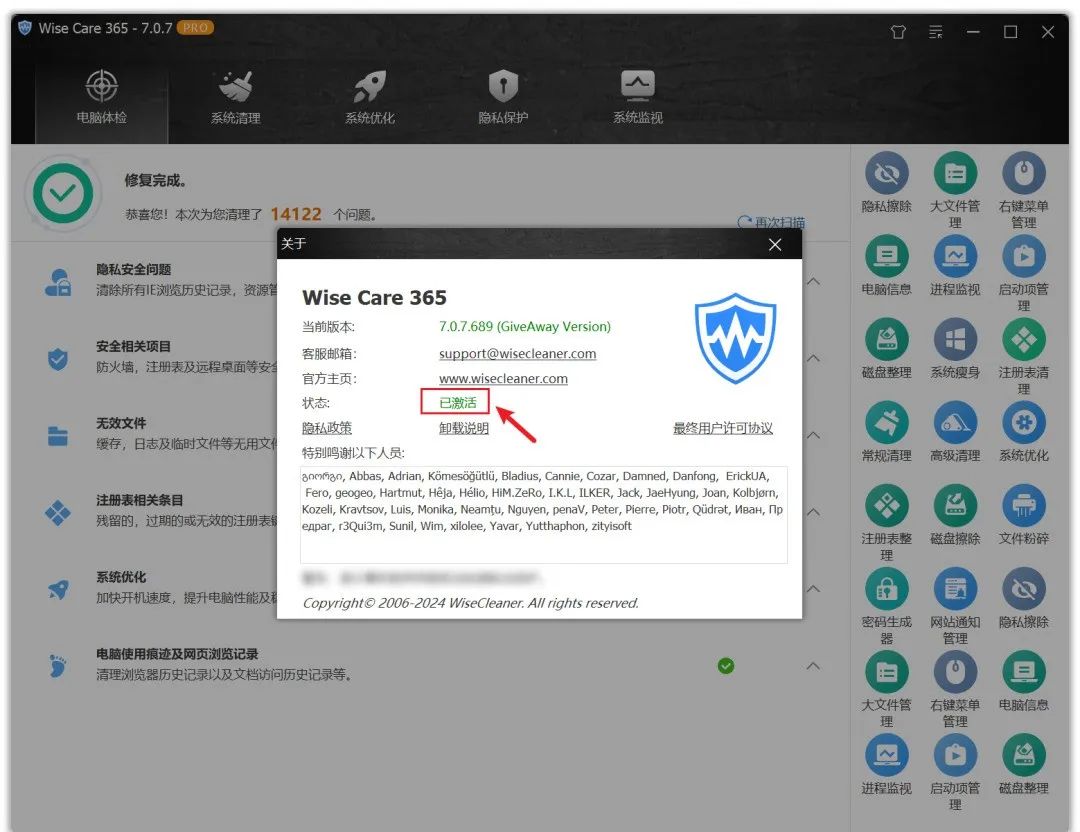Switch to 系统清理 tab

point(236,97)
